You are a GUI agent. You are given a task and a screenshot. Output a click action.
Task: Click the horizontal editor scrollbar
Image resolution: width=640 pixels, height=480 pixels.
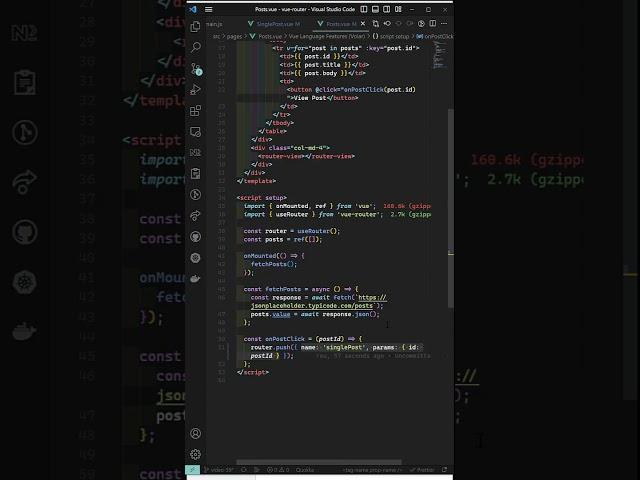(319, 462)
